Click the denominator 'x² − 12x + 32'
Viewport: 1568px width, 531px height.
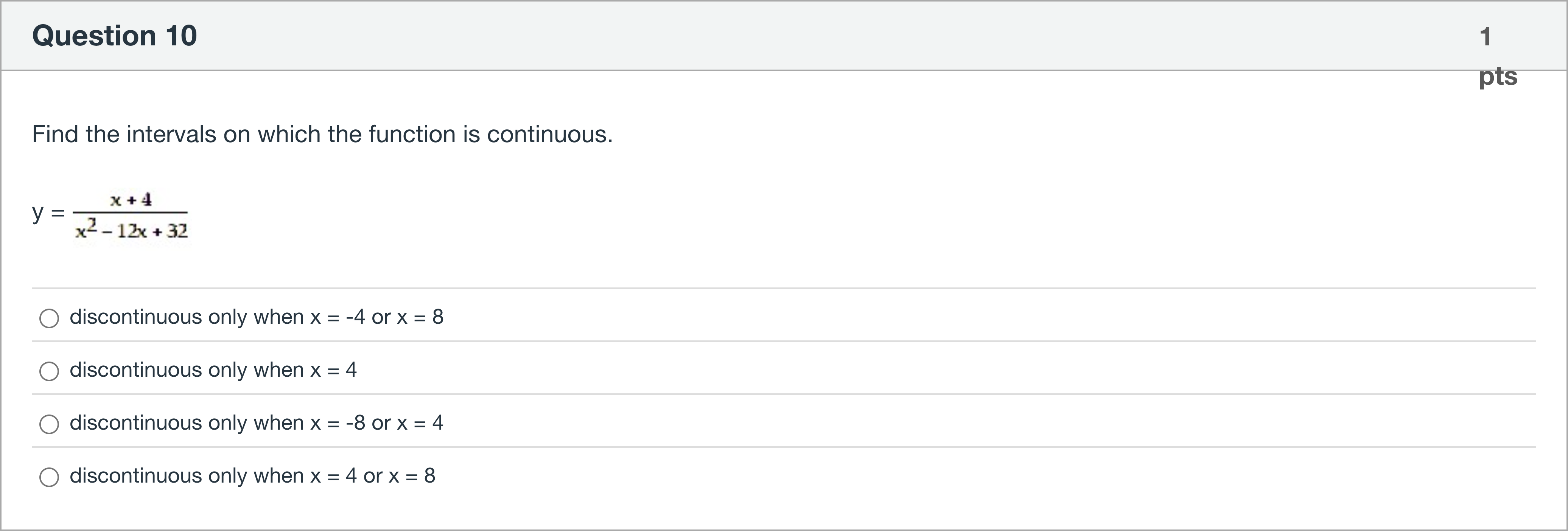(x=131, y=231)
